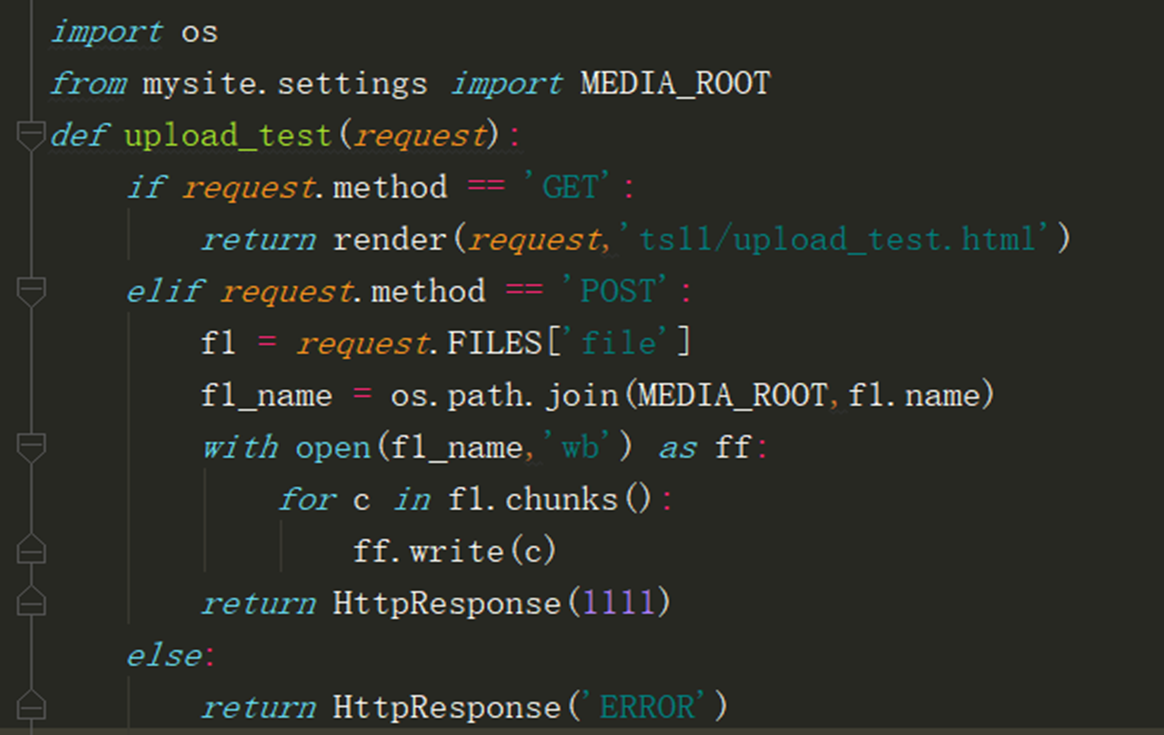Click the 'with' keyword
The image size is (1164, 735).
tap(240, 448)
